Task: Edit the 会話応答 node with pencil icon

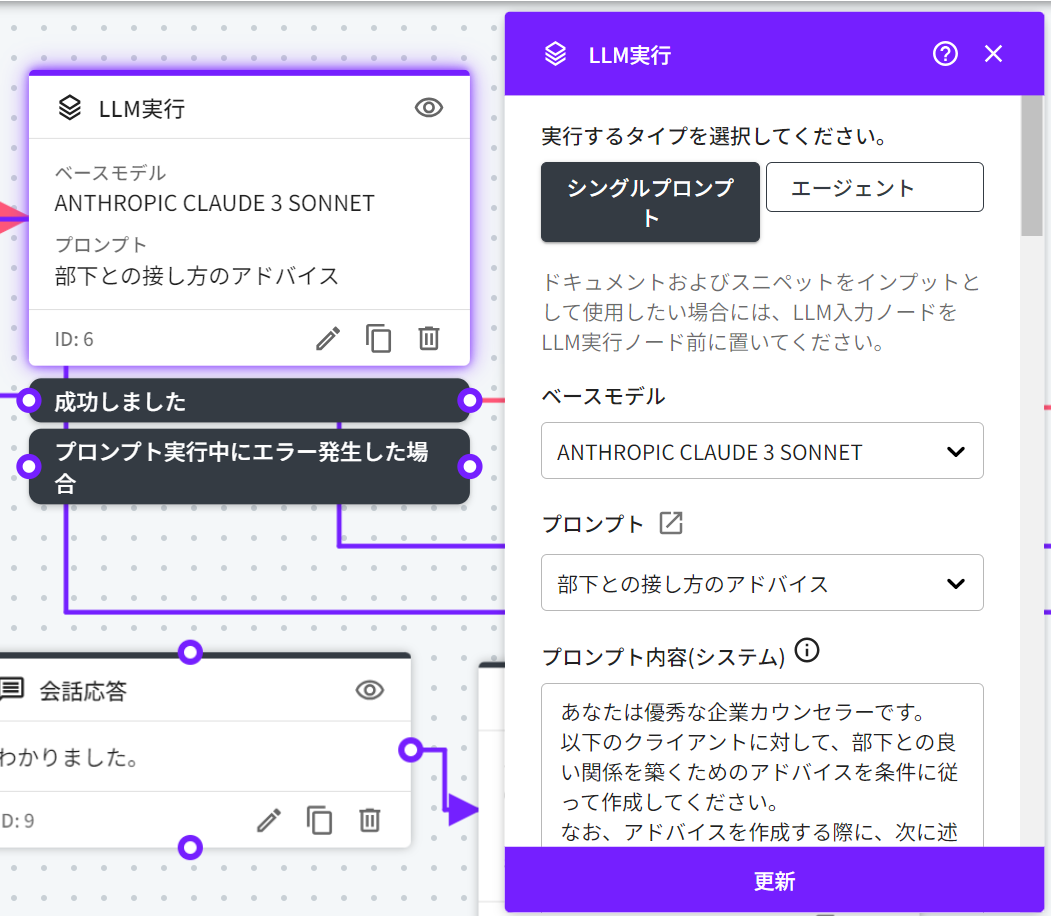Action: tap(269, 821)
